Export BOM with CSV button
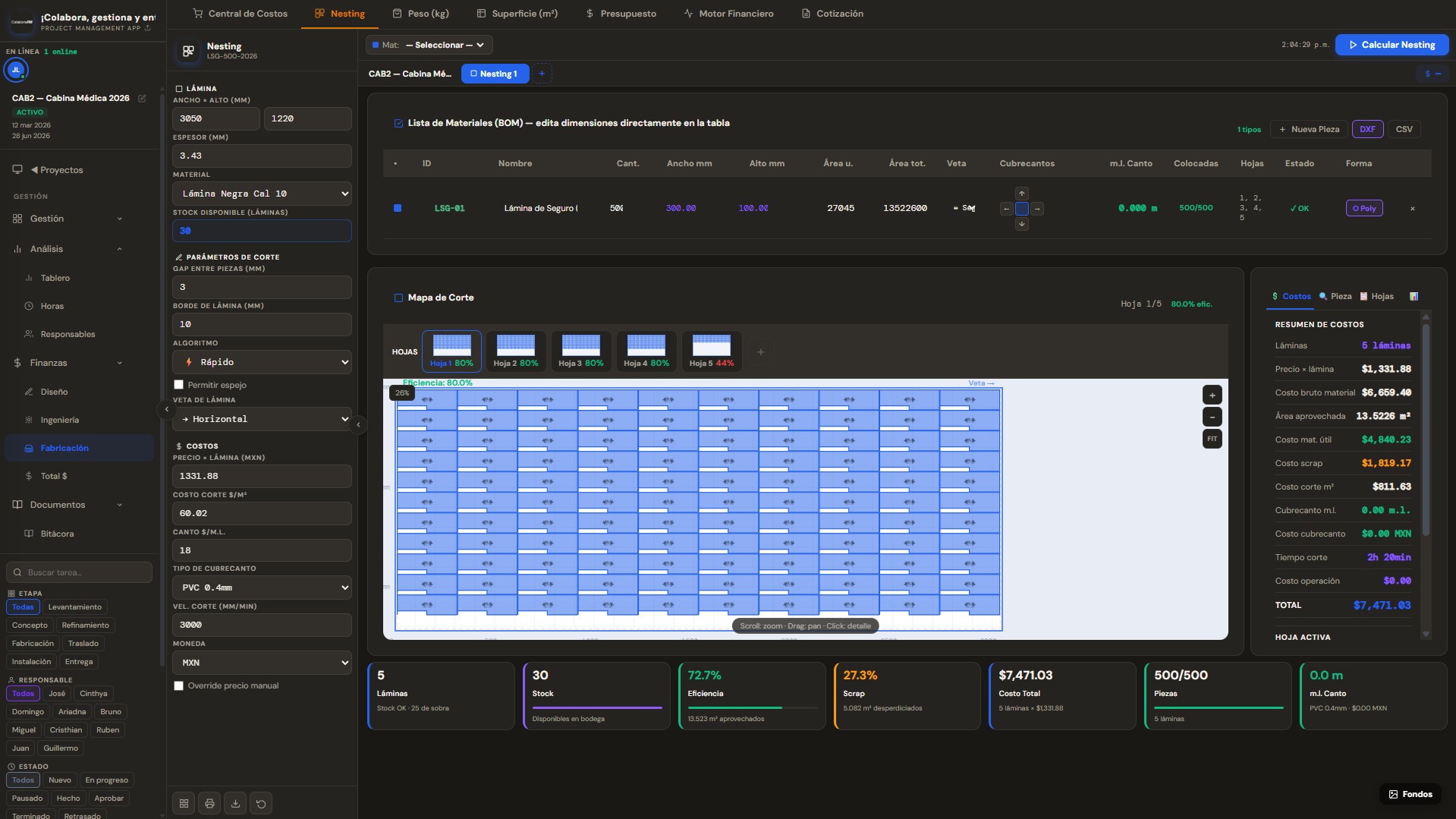The width and height of the screenshot is (1456, 819). pyautogui.click(x=1404, y=129)
